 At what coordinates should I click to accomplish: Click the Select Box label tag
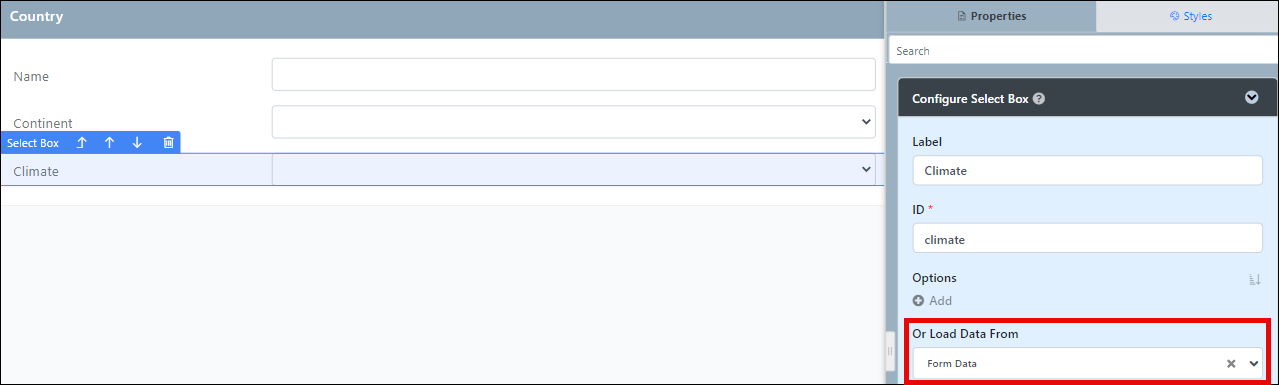click(x=33, y=143)
